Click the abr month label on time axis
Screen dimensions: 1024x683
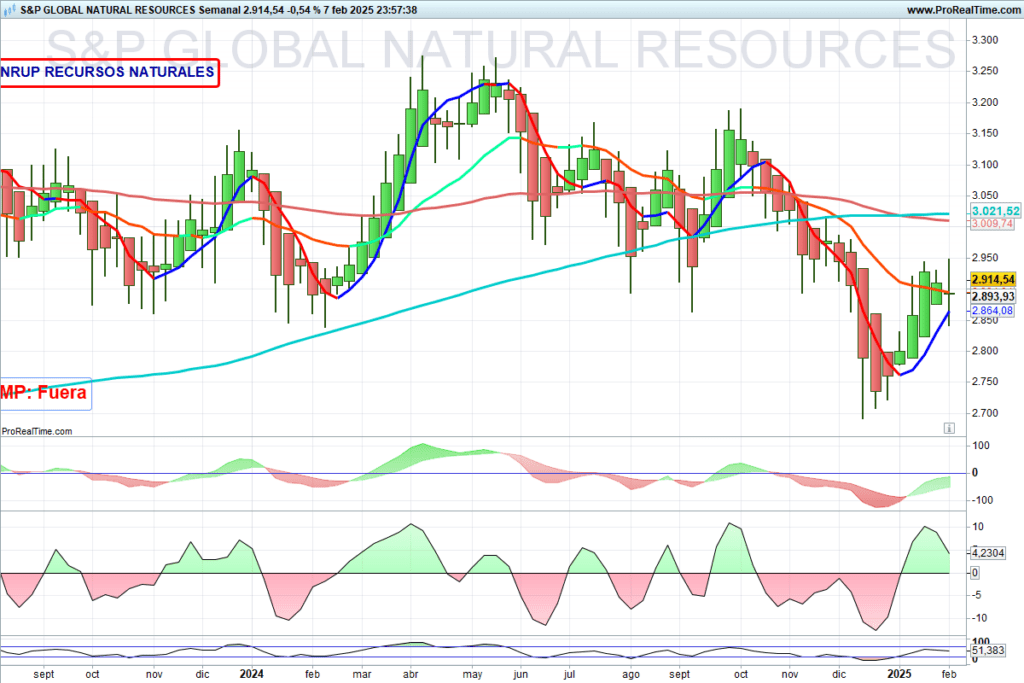point(410,674)
